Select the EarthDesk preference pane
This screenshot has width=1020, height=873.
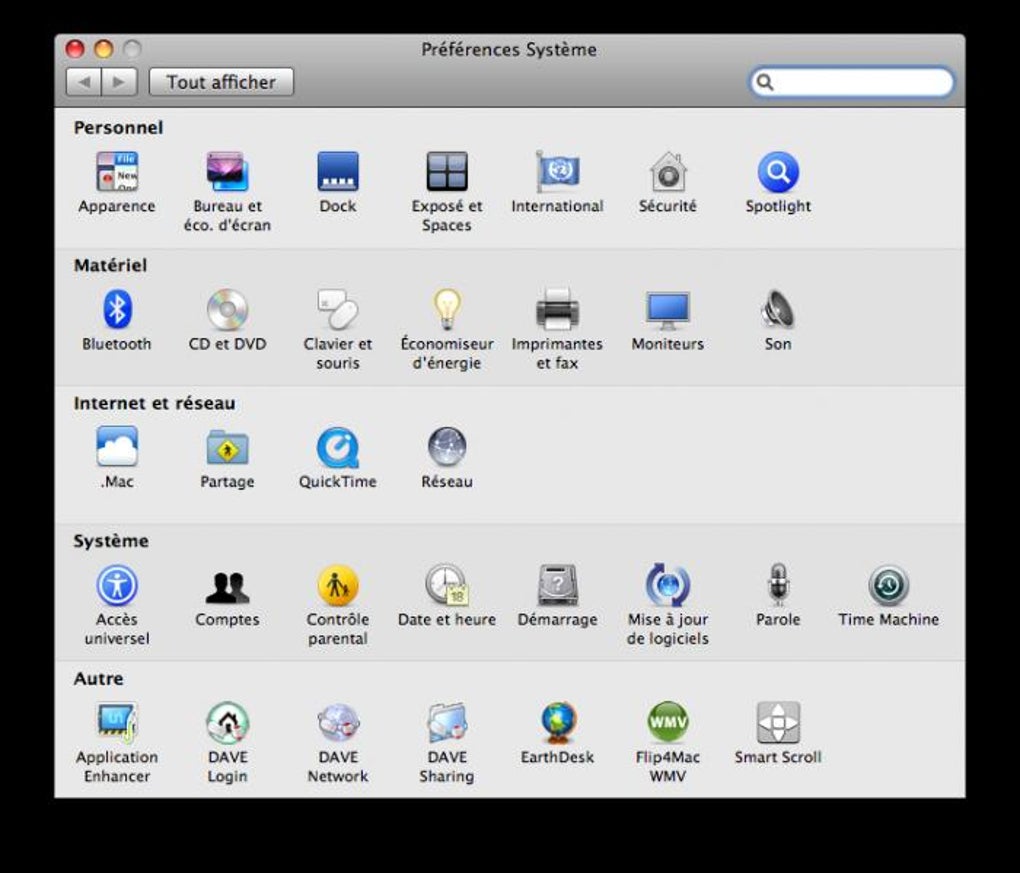[x=557, y=725]
